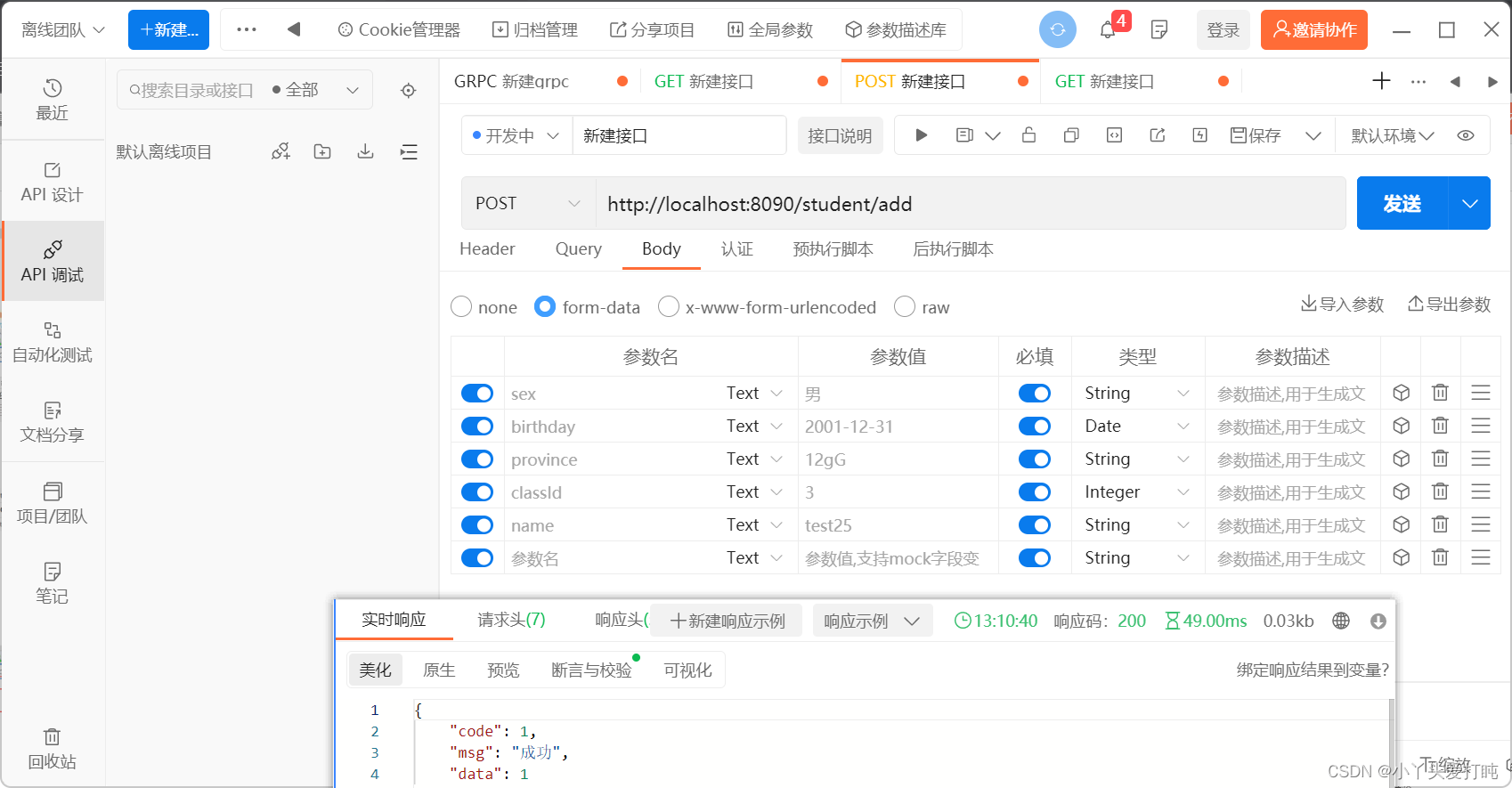1512x788 pixels.
Task: Open Cookie manager in top bar
Action: click(399, 30)
